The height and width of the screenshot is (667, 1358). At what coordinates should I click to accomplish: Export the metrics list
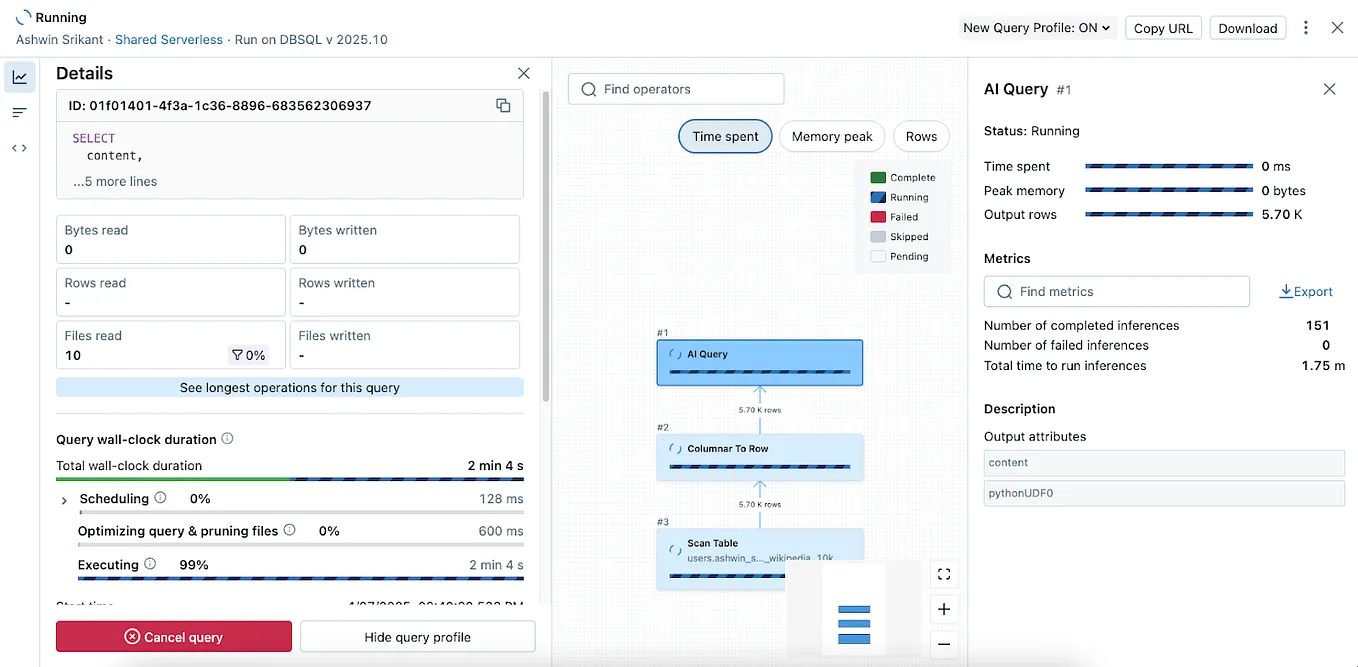click(x=1306, y=291)
